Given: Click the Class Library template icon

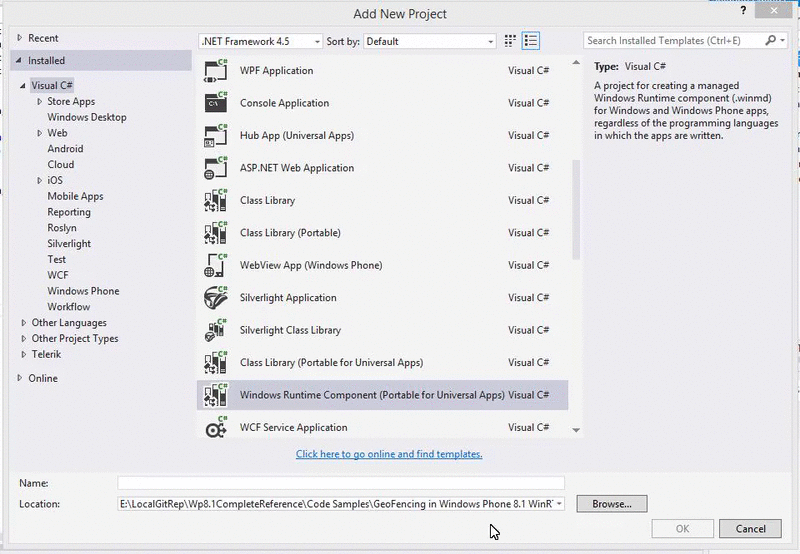Looking at the screenshot, I should click(215, 200).
